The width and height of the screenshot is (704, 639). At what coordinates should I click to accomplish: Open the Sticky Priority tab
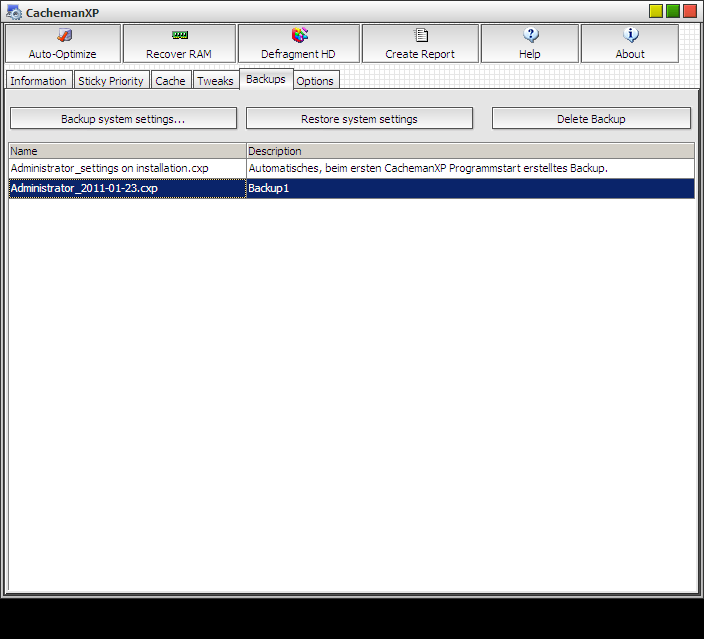(111, 81)
